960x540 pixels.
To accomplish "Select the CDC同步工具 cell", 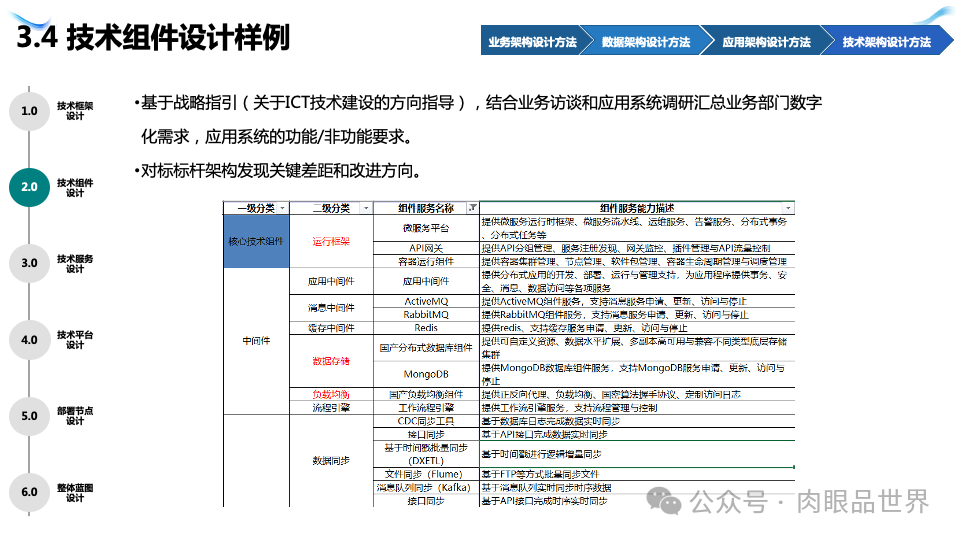I will click(x=426, y=421).
